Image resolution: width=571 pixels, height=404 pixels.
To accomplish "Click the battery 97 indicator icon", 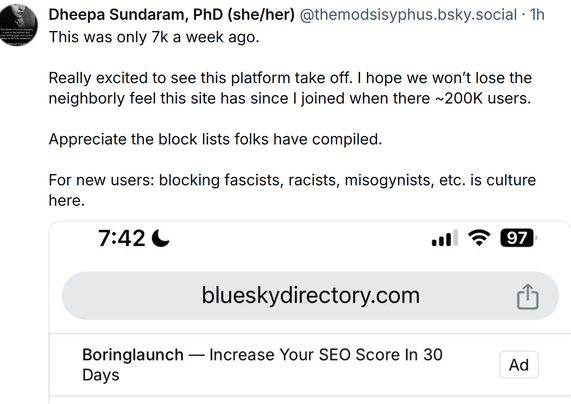I will pos(518,238).
